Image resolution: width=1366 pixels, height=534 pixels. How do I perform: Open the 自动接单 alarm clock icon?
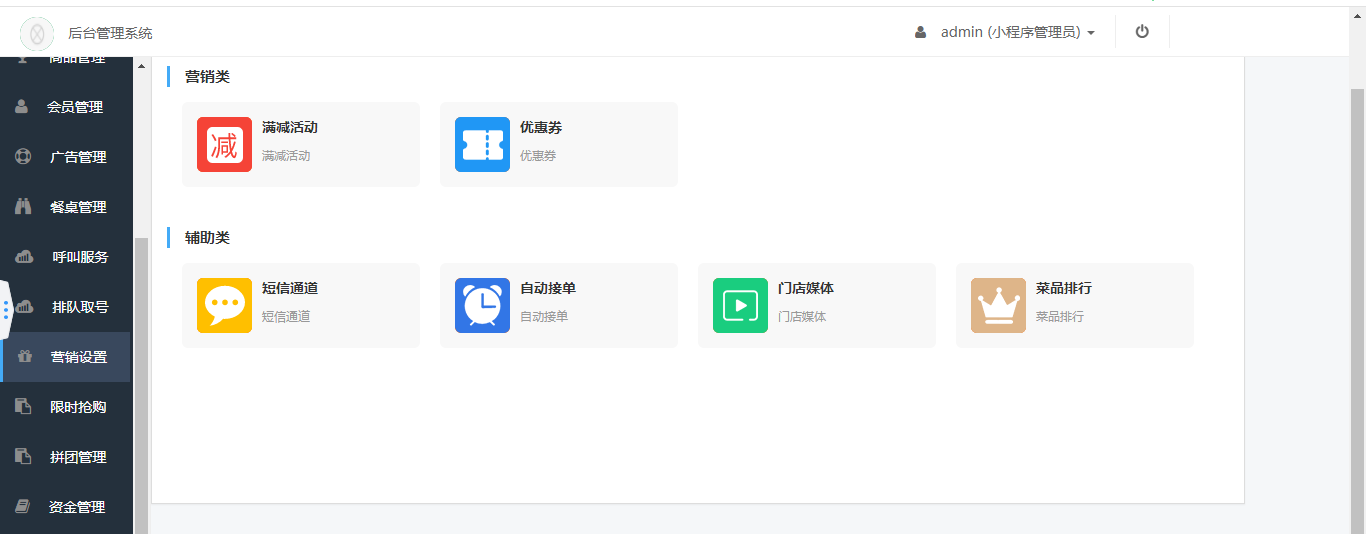pyautogui.click(x=482, y=305)
